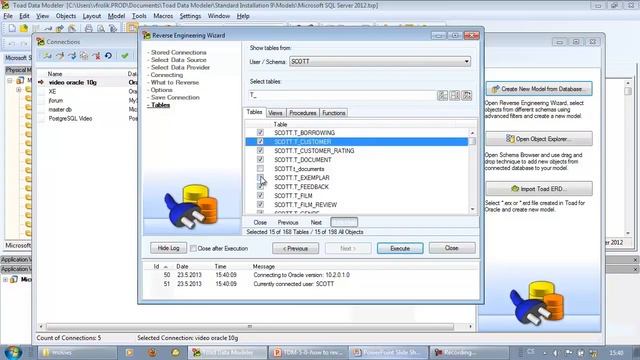
Task: Select the 'master db' connection row
Action: (x=87, y=109)
